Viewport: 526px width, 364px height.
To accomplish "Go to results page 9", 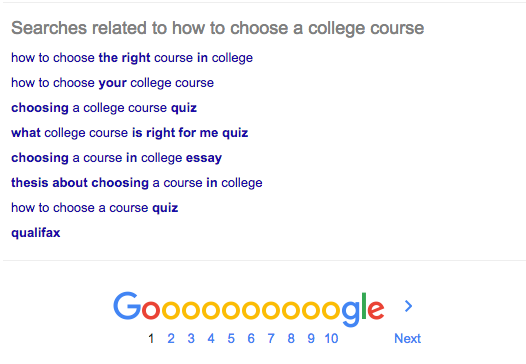I will click(x=311, y=339).
